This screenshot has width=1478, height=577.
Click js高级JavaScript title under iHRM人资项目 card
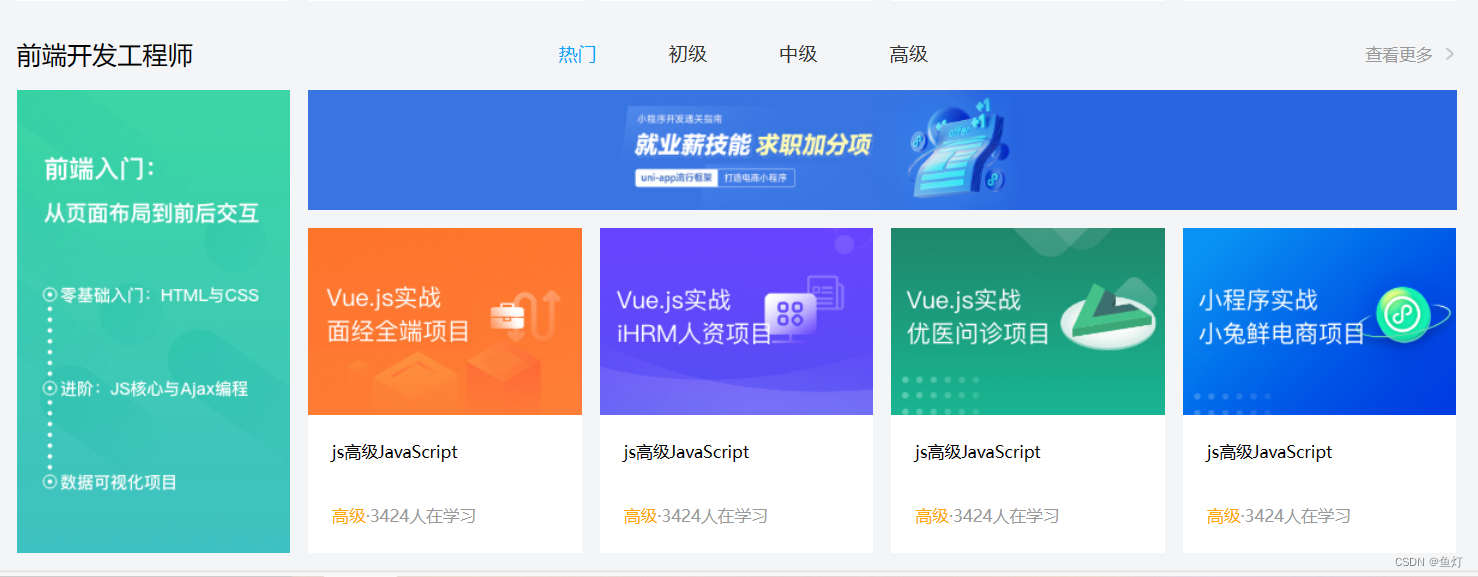686,452
